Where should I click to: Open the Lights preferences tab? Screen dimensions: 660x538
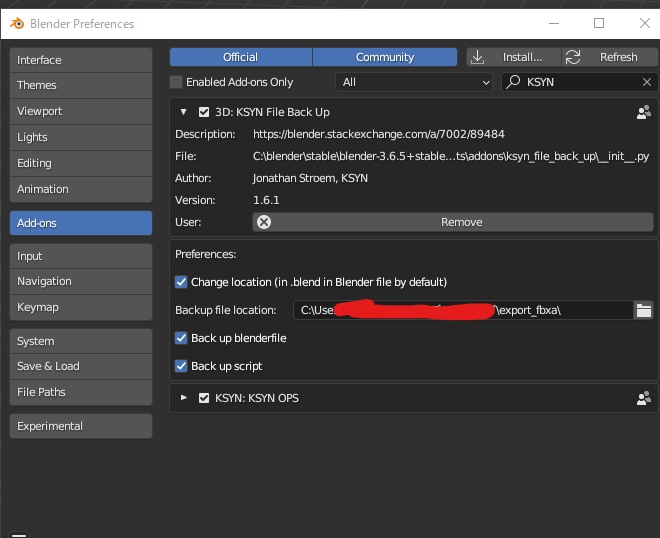pos(81,137)
